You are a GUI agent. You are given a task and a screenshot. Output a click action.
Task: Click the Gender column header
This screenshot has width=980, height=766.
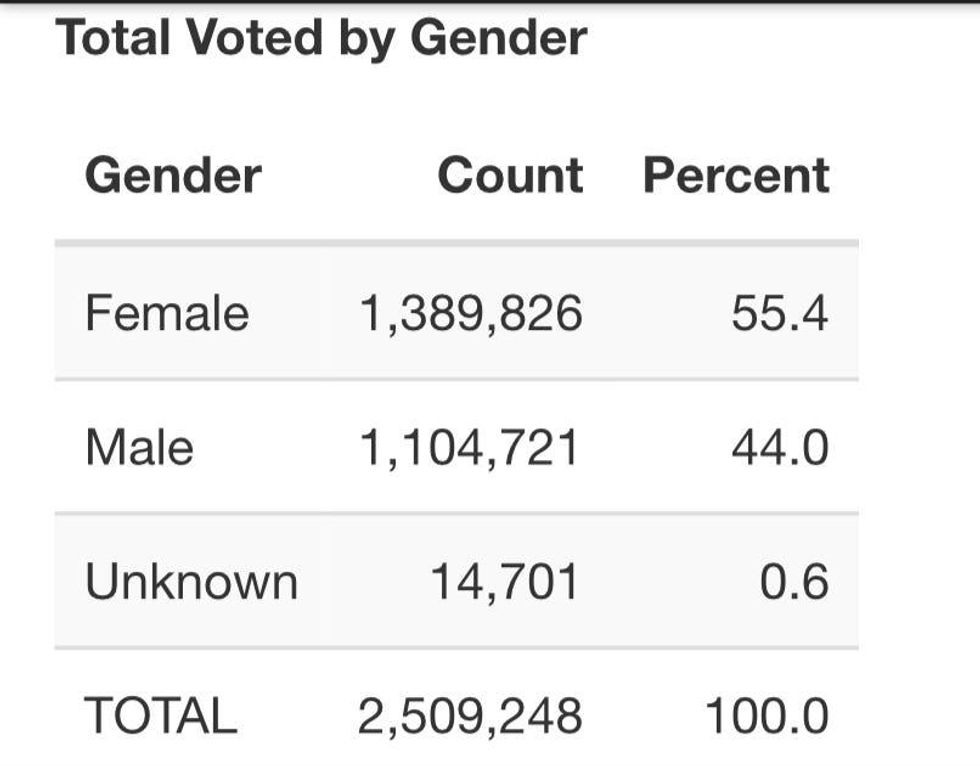(x=173, y=175)
